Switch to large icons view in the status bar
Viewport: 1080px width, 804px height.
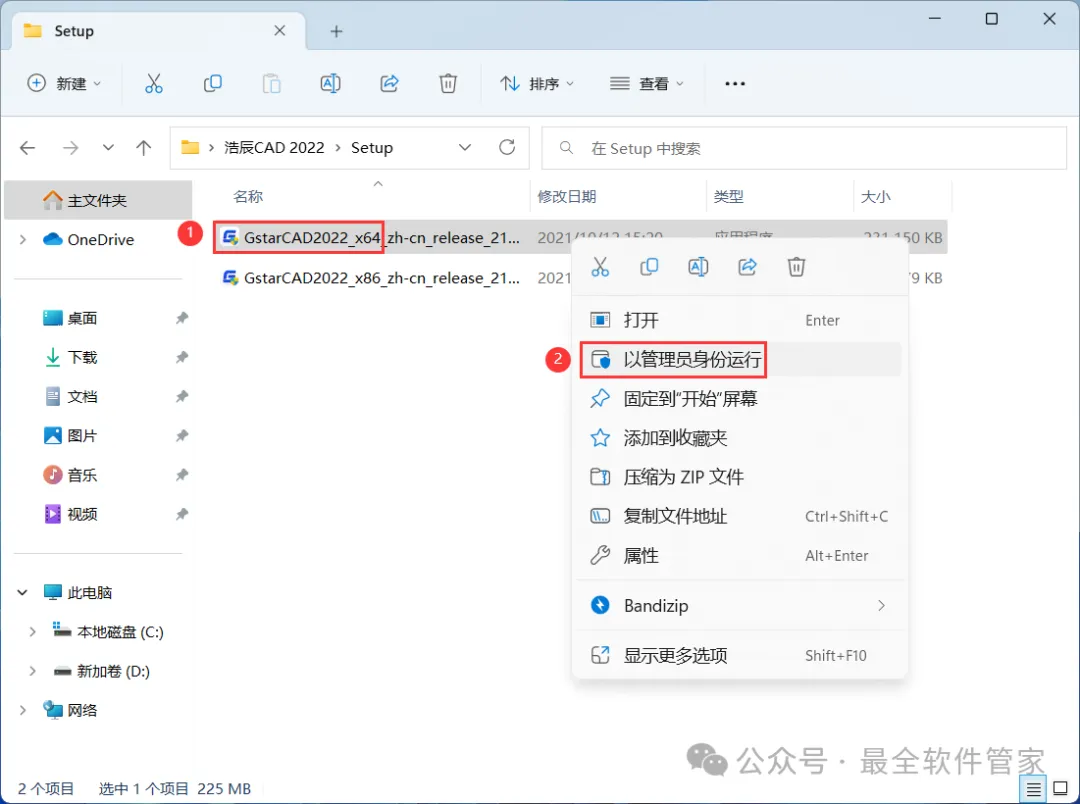coord(1061,789)
